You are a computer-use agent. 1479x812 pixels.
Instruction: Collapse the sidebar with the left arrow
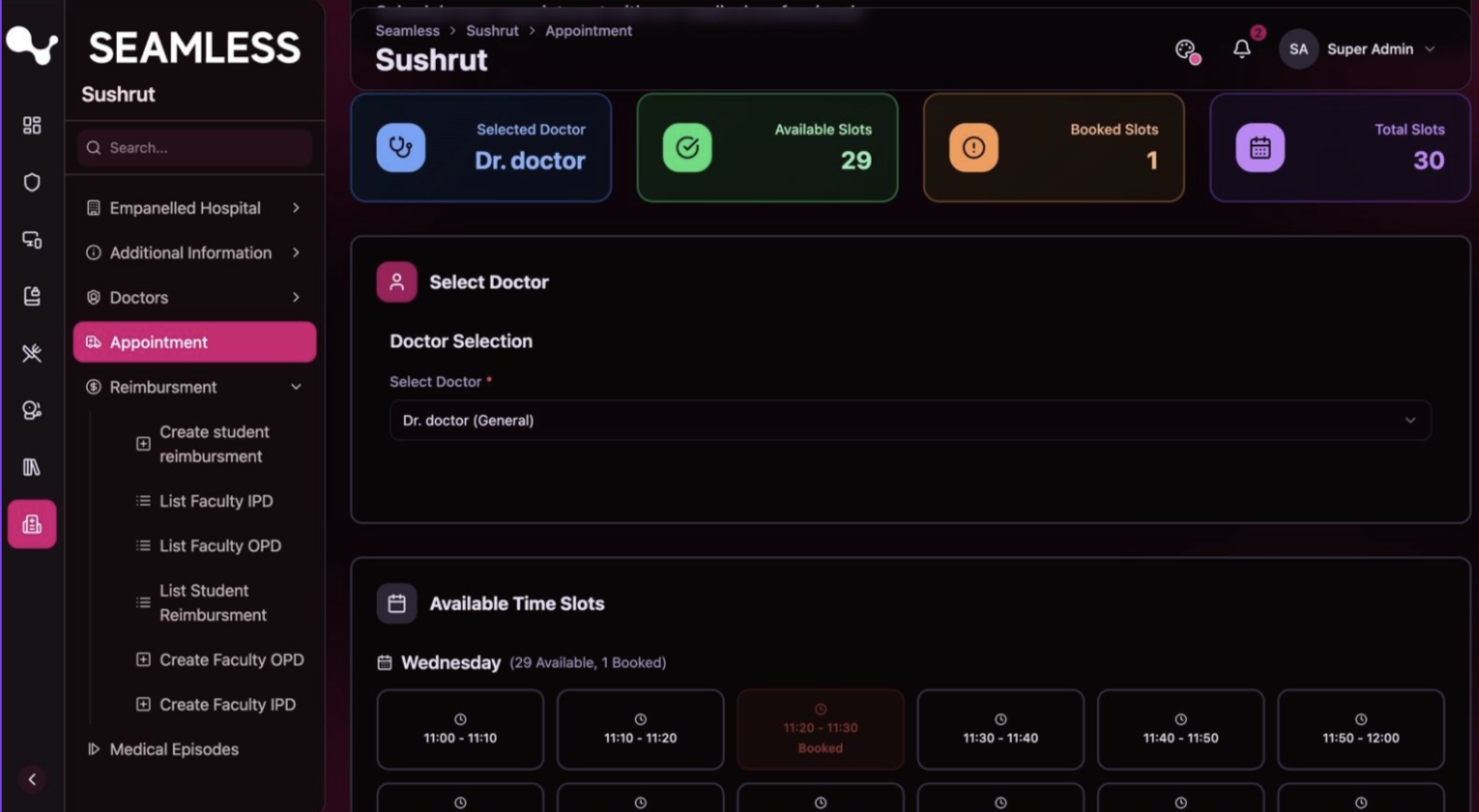[x=32, y=779]
